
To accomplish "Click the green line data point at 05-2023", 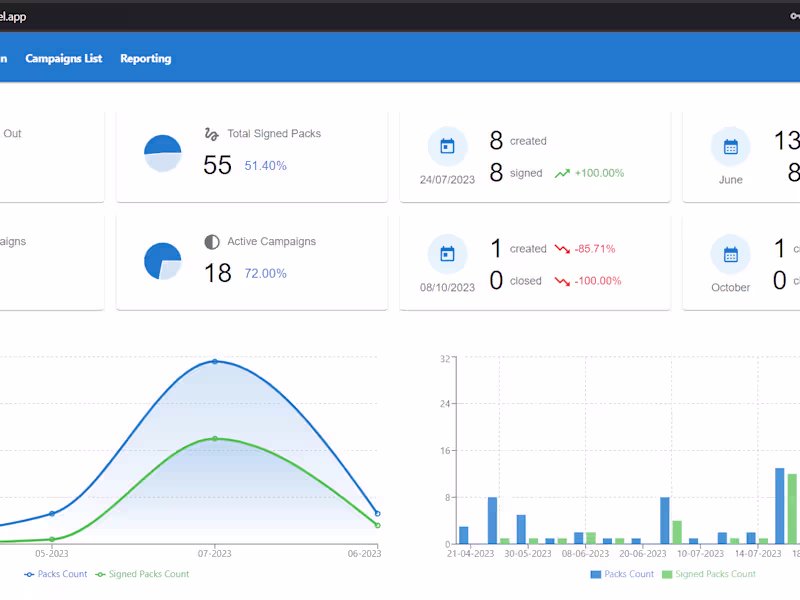I will (x=52, y=539).
